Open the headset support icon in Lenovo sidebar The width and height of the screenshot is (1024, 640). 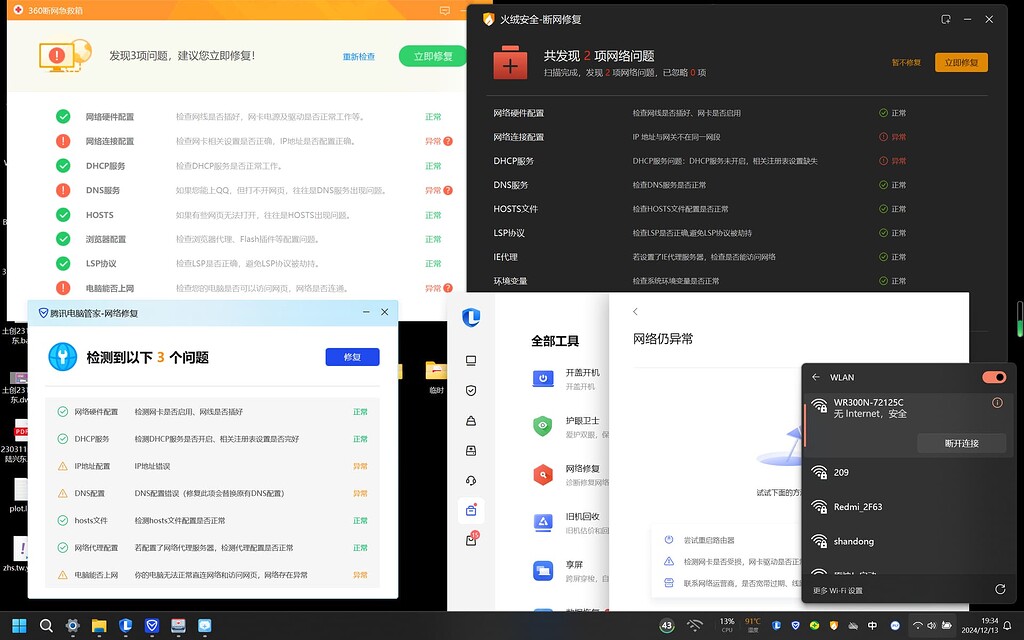[x=471, y=481]
